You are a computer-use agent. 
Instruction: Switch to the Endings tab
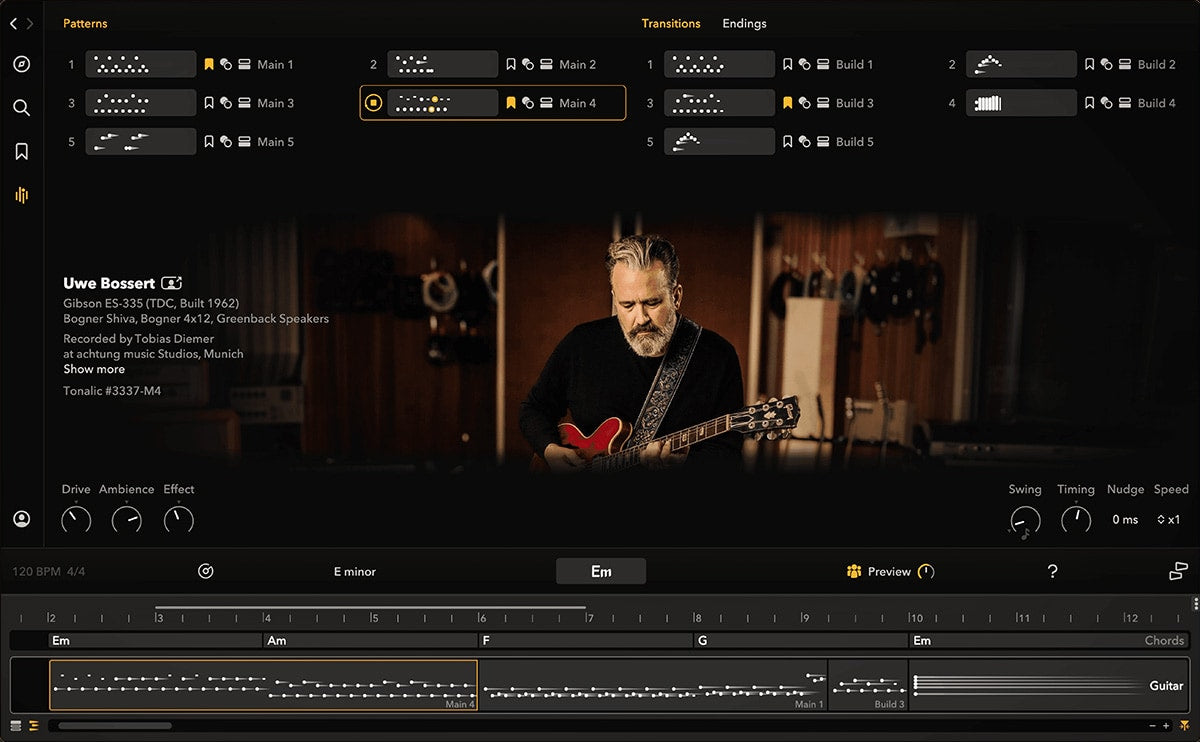pos(744,23)
